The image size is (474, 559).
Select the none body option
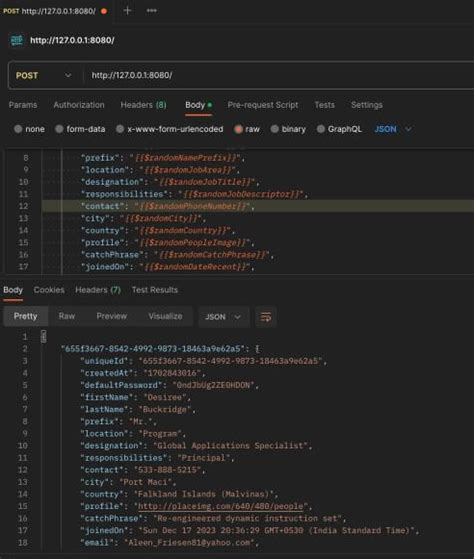click(29, 129)
